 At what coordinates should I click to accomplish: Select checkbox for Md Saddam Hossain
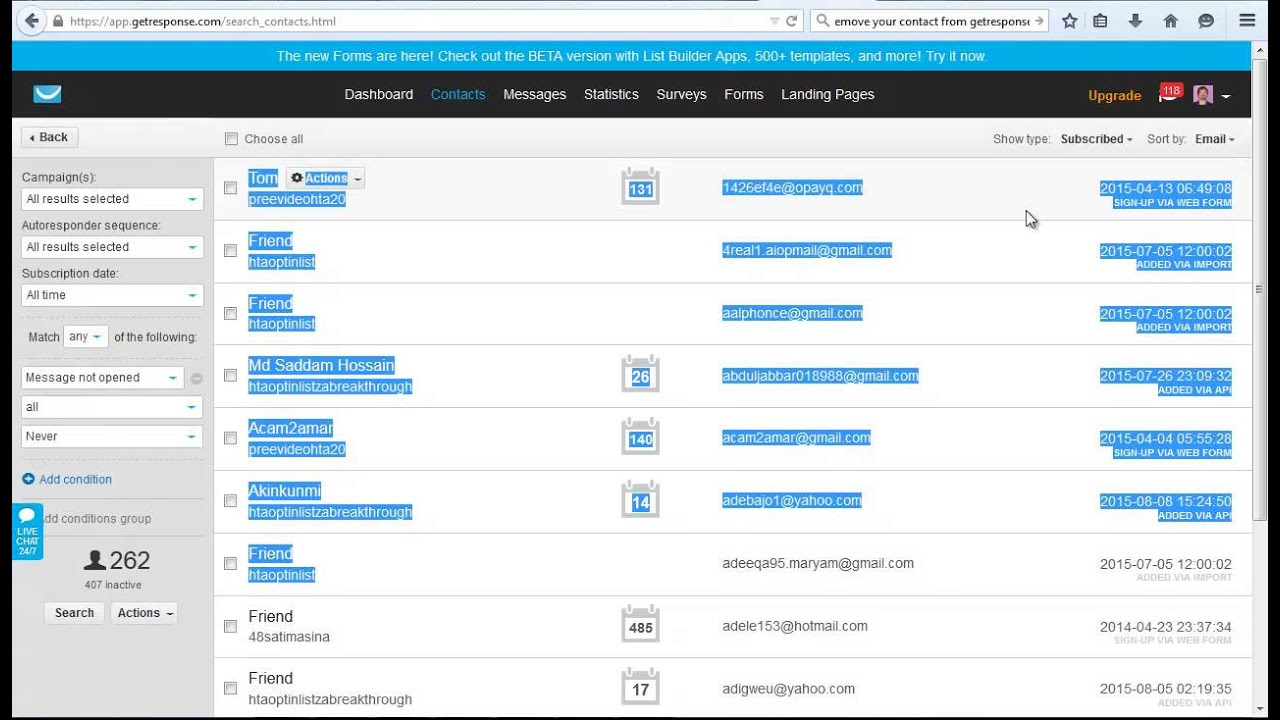tap(230, 376)
